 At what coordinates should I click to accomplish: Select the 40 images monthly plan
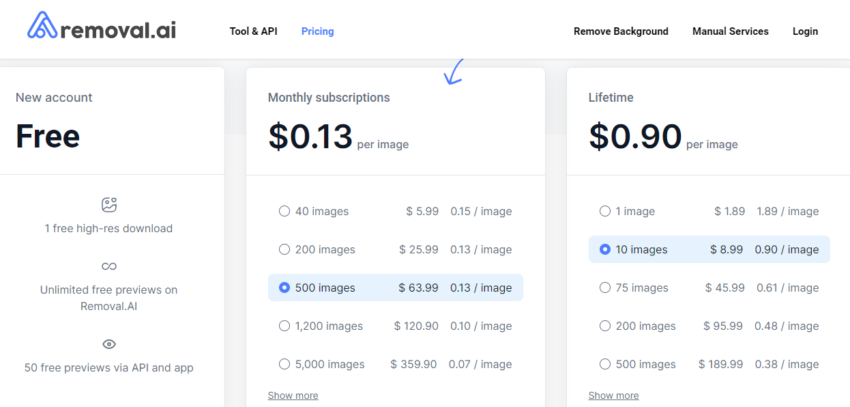[285, 211]
